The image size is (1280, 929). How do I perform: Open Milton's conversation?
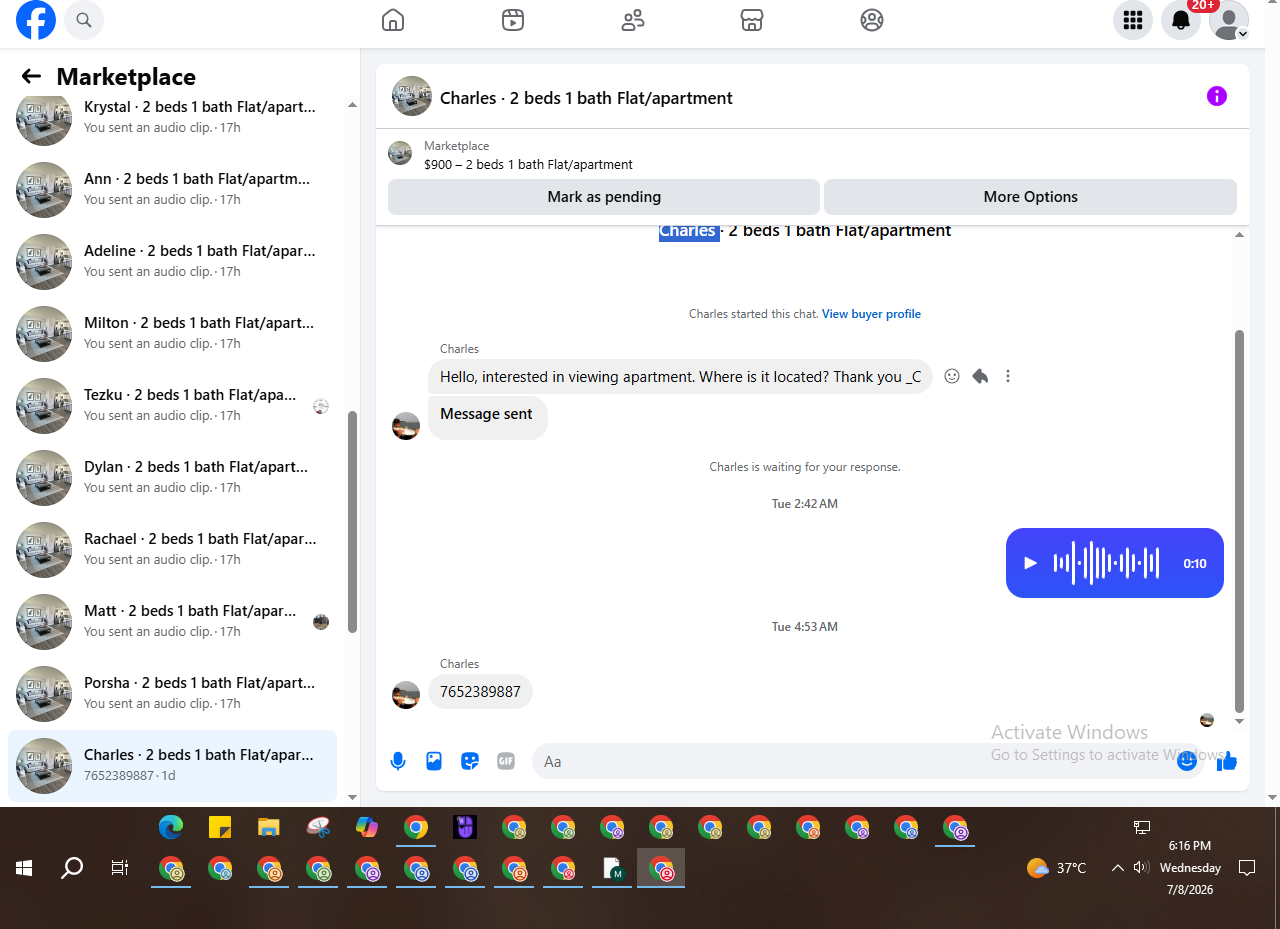[x=172, y=334]
